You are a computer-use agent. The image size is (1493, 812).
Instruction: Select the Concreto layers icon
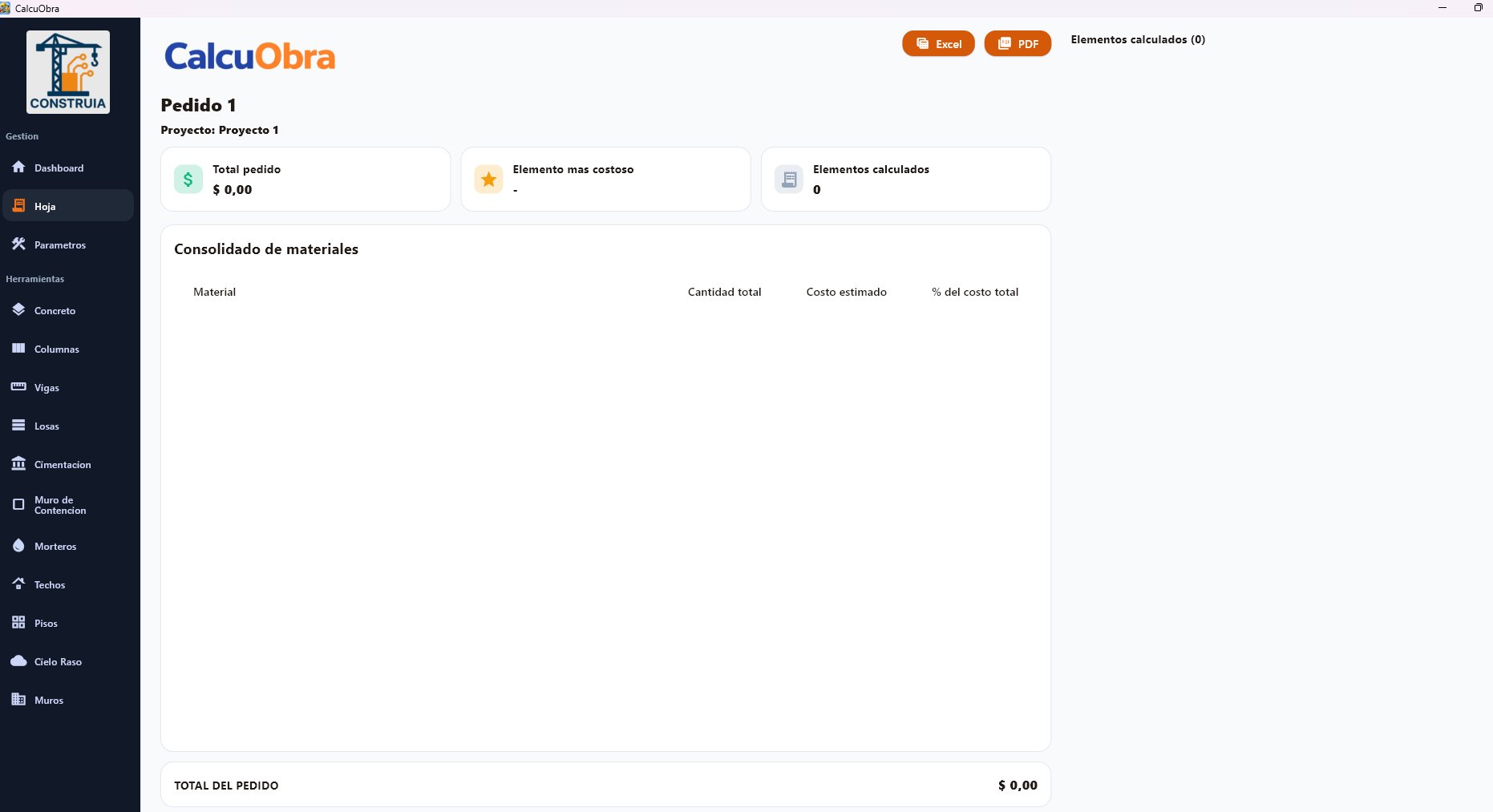click(18, 309)
